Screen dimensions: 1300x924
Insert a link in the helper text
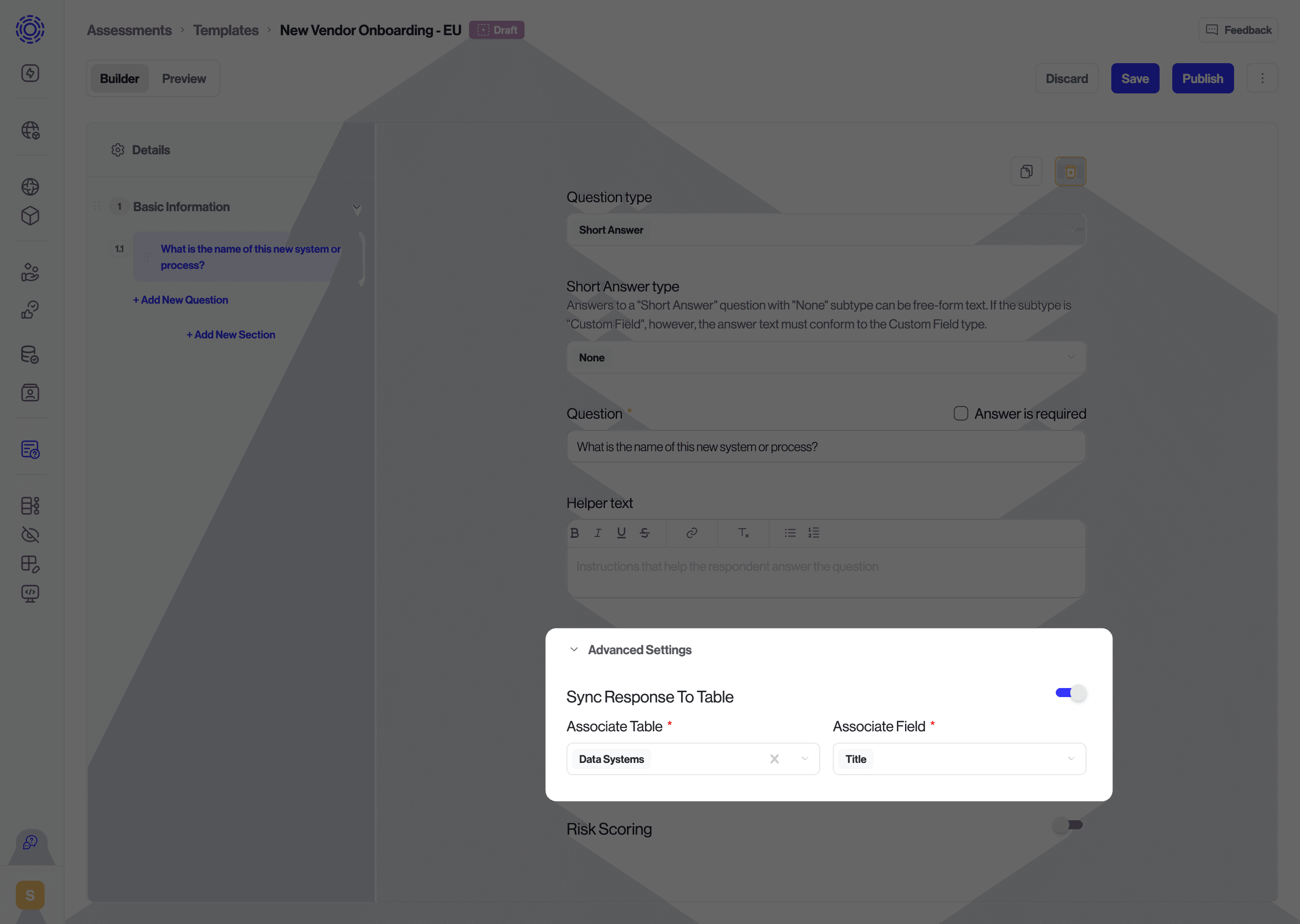(692, 533)
